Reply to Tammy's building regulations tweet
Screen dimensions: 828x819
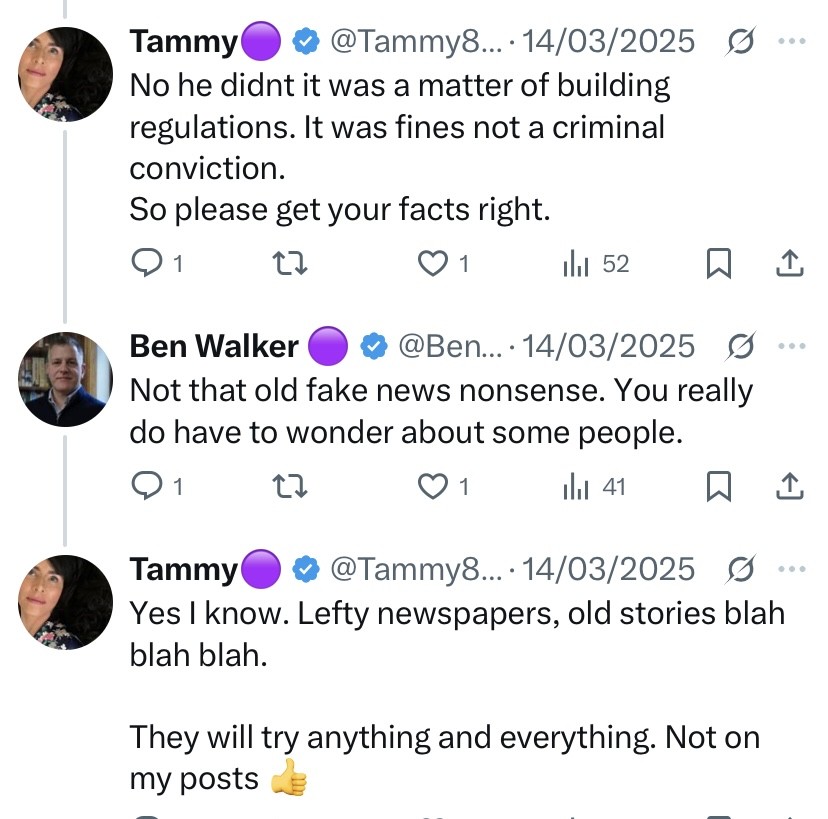tap(147, 263)
